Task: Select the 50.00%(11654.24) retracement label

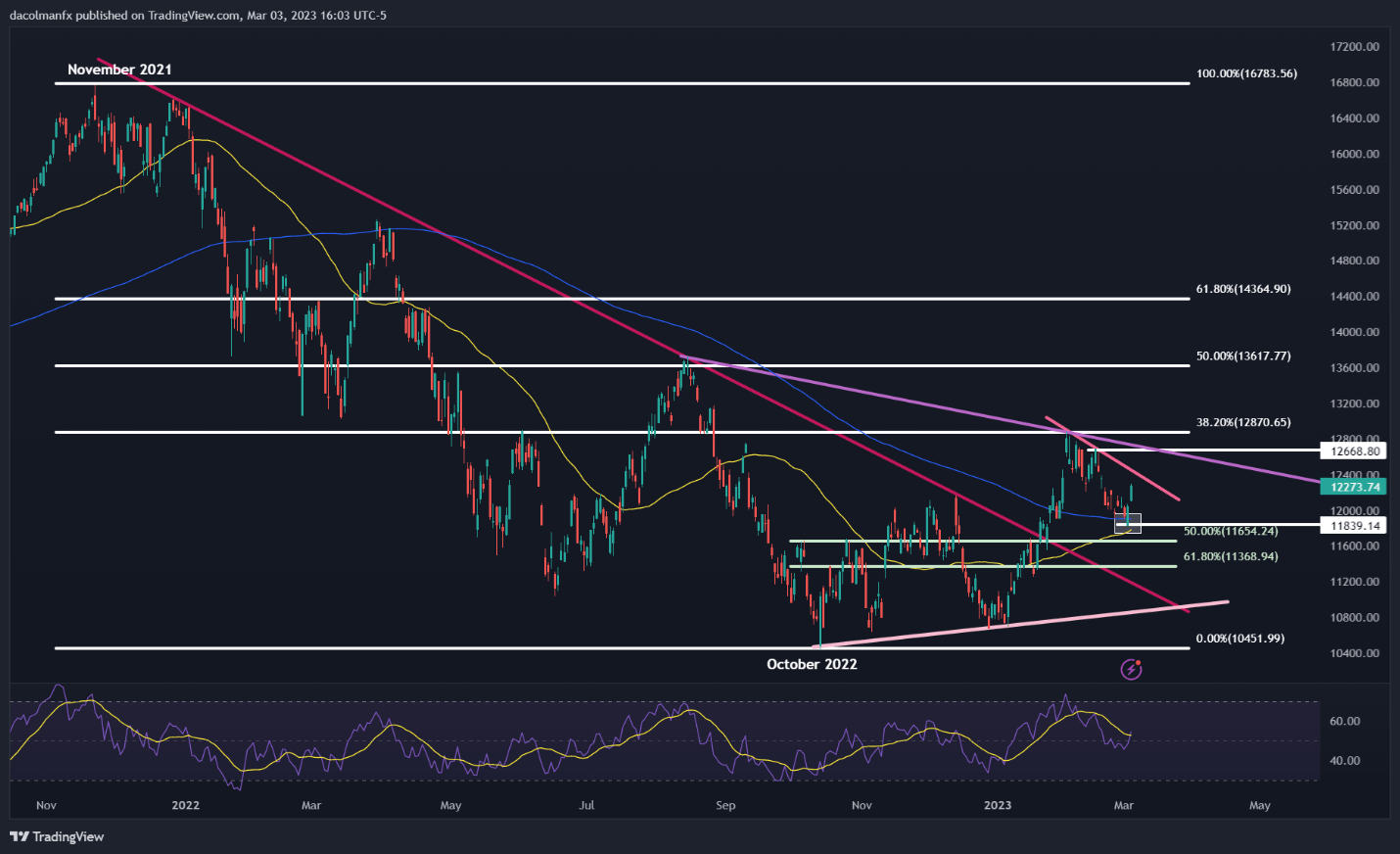Action: (1231, 531)
